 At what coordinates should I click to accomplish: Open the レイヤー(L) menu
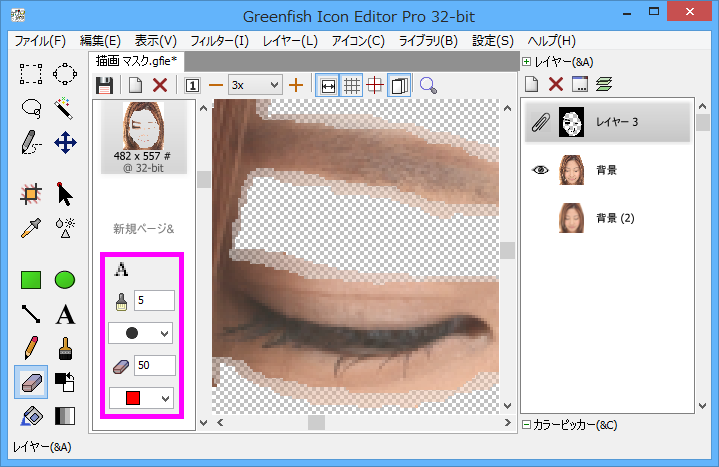(290, 41)
